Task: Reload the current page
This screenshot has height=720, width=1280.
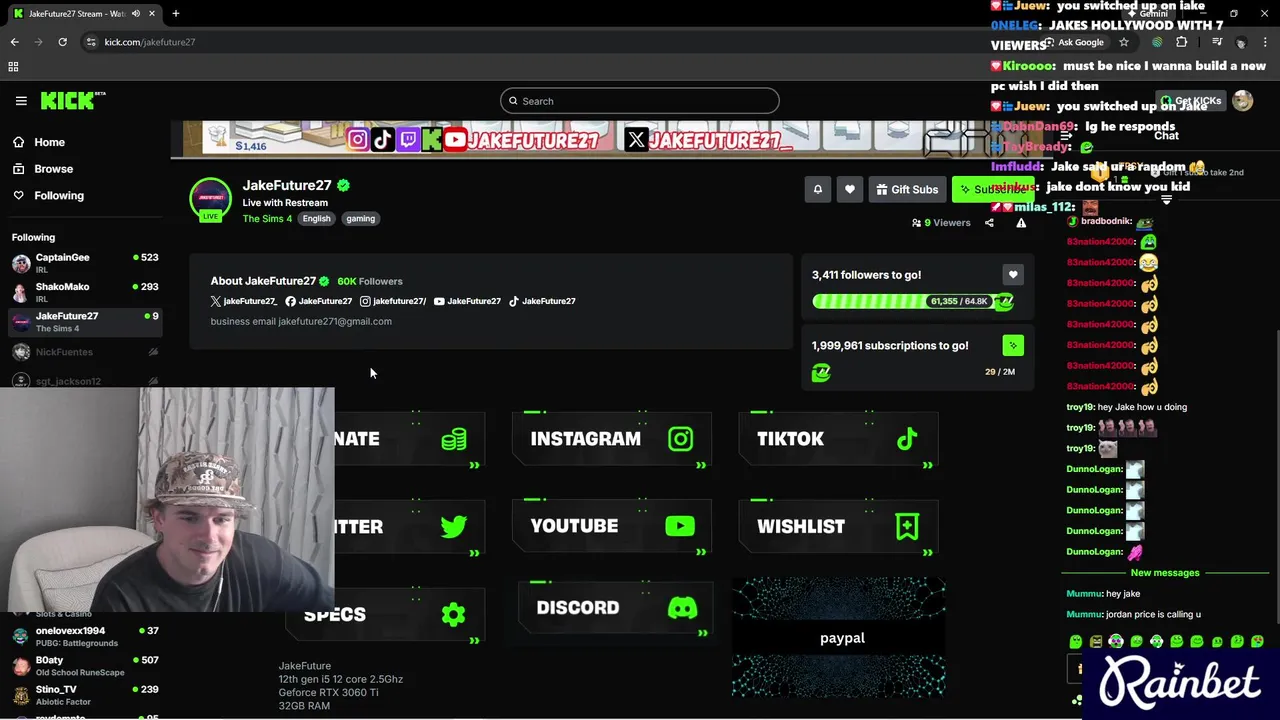Action: (x=62, y=42)
